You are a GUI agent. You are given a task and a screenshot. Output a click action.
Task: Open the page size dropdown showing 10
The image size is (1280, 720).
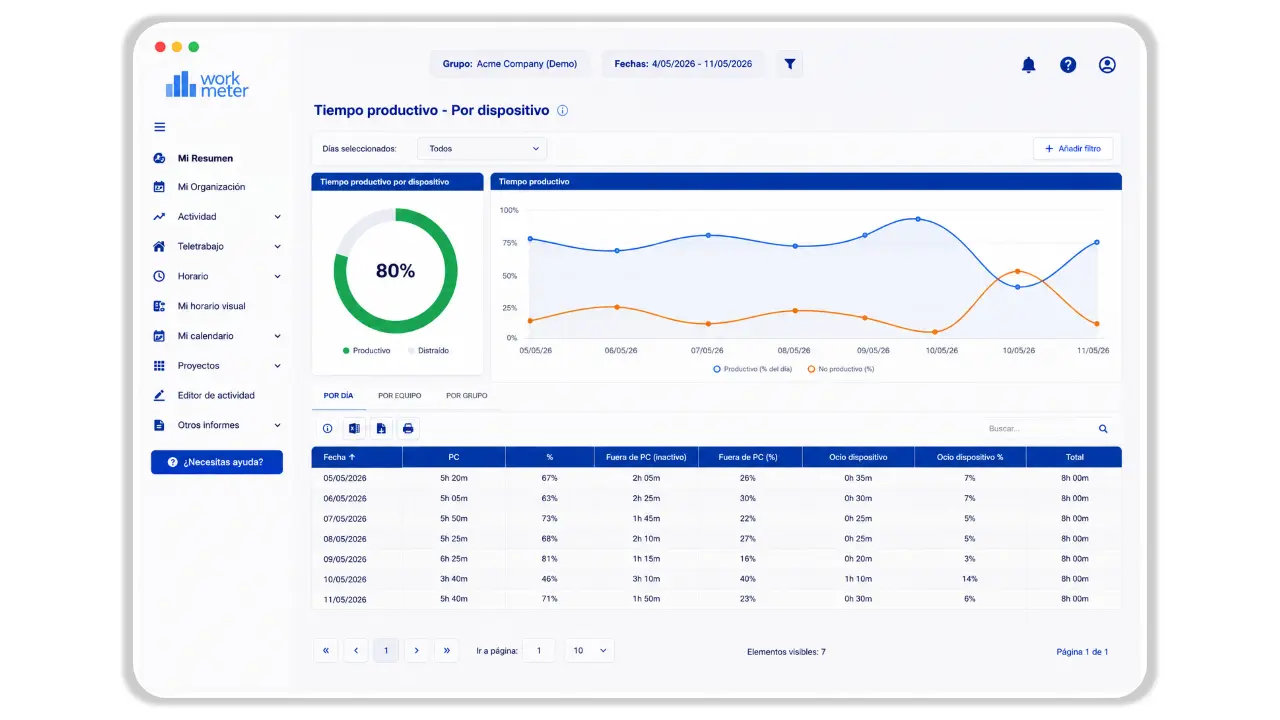590,651
